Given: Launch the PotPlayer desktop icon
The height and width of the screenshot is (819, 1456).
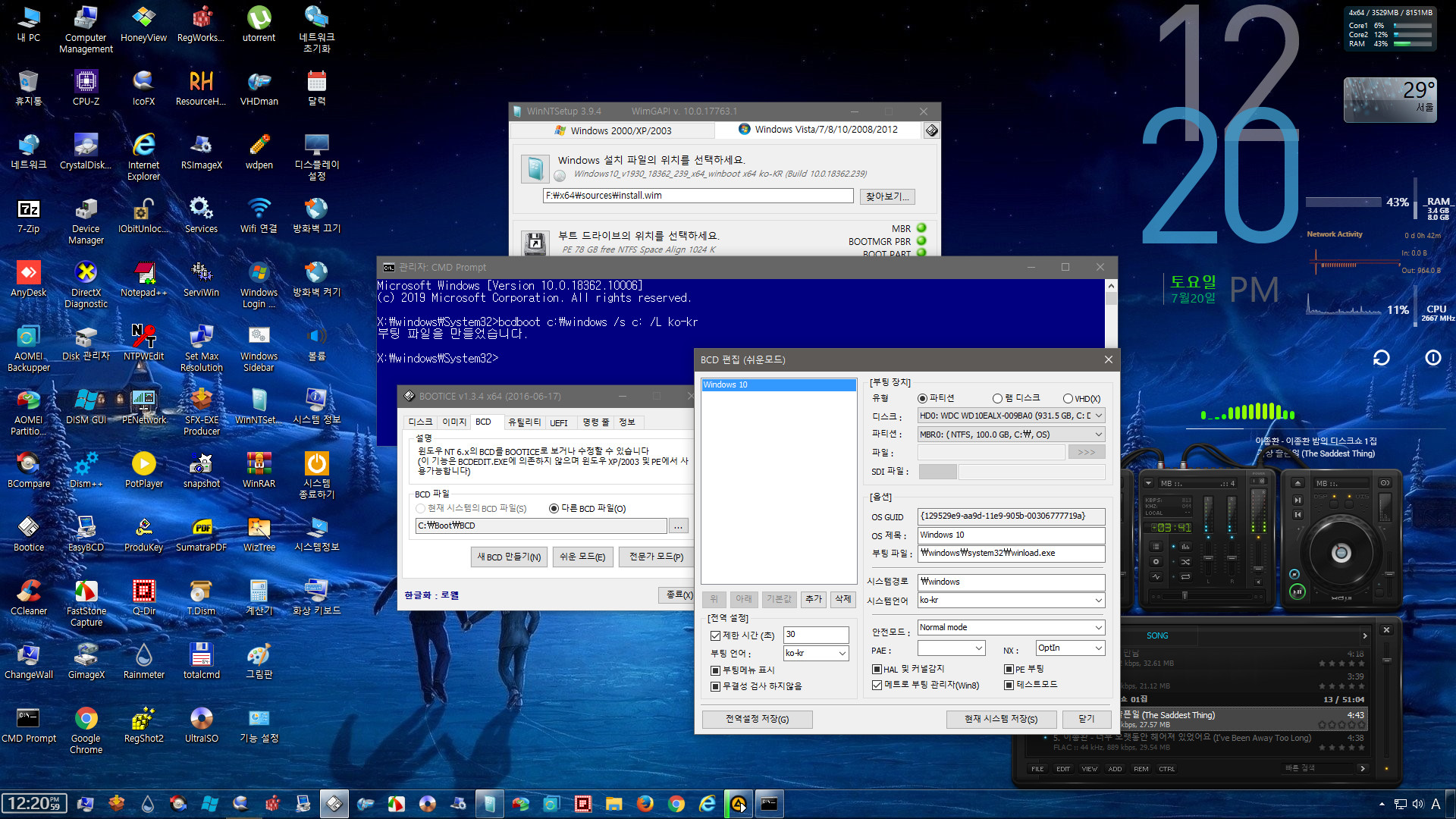Looking at the screenshot, I should point(143,470).
